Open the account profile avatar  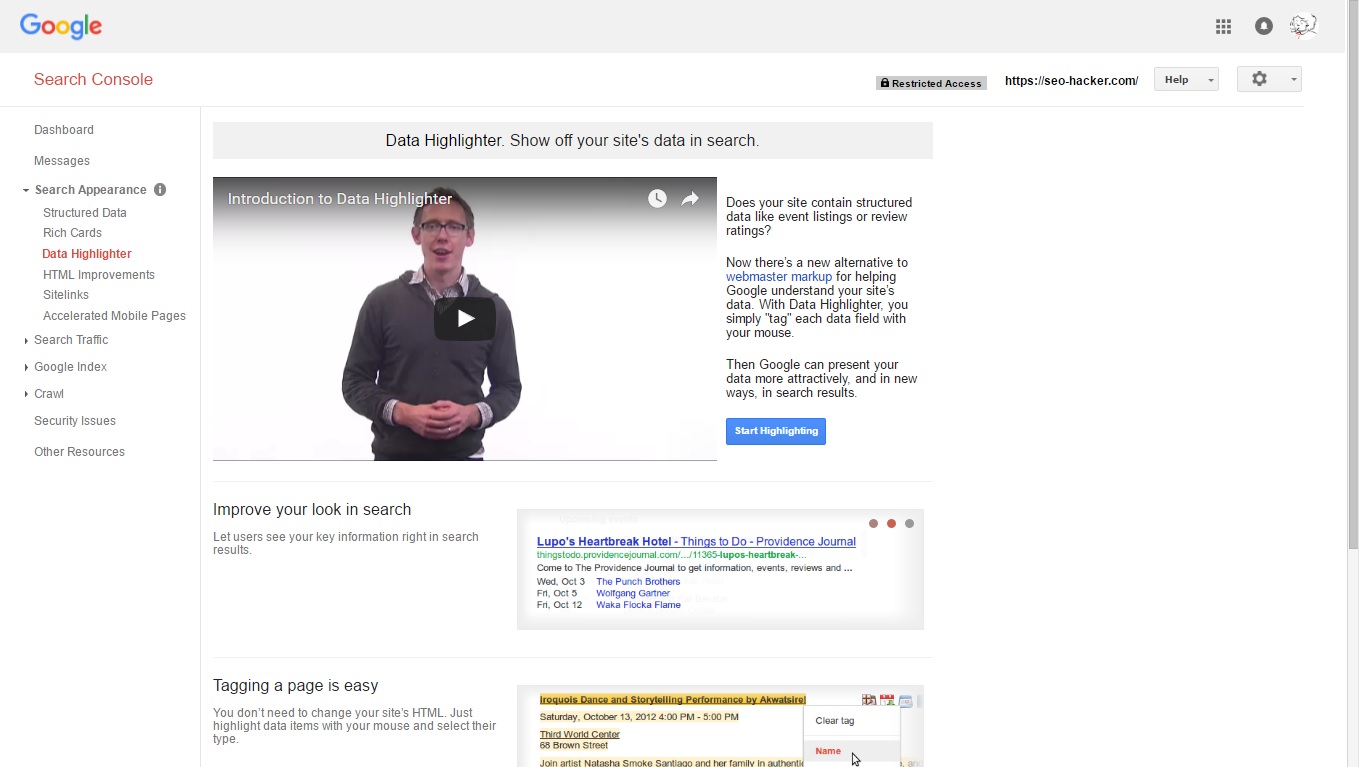click(x=1303, y=27)
